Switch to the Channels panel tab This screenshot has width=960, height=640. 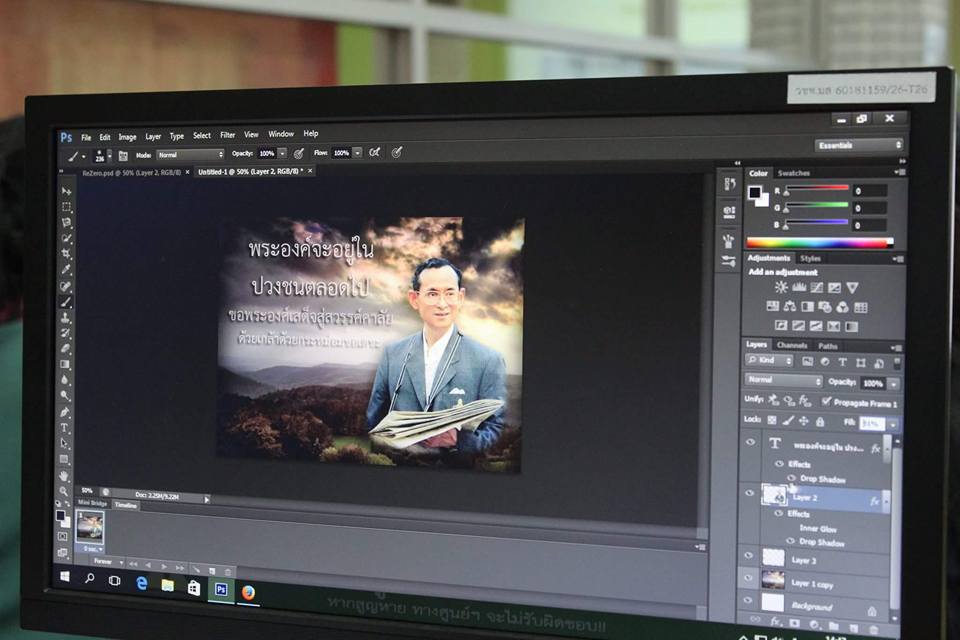(x=792, y=346)
